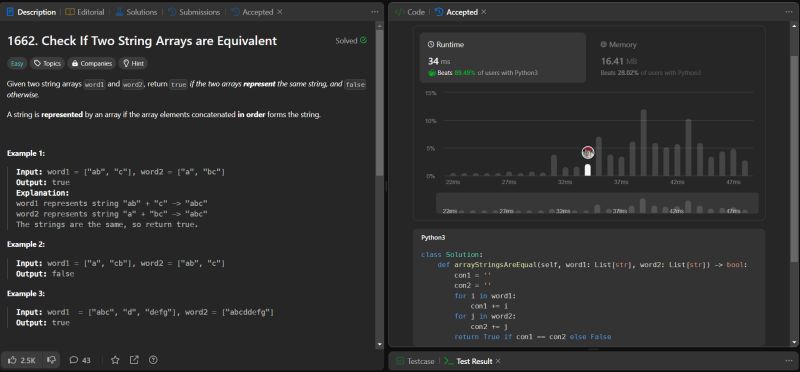Expand the Topics tag section
The width and height of the screenshot is (800, 372).
pyautogui.click(x=47, y=63)
